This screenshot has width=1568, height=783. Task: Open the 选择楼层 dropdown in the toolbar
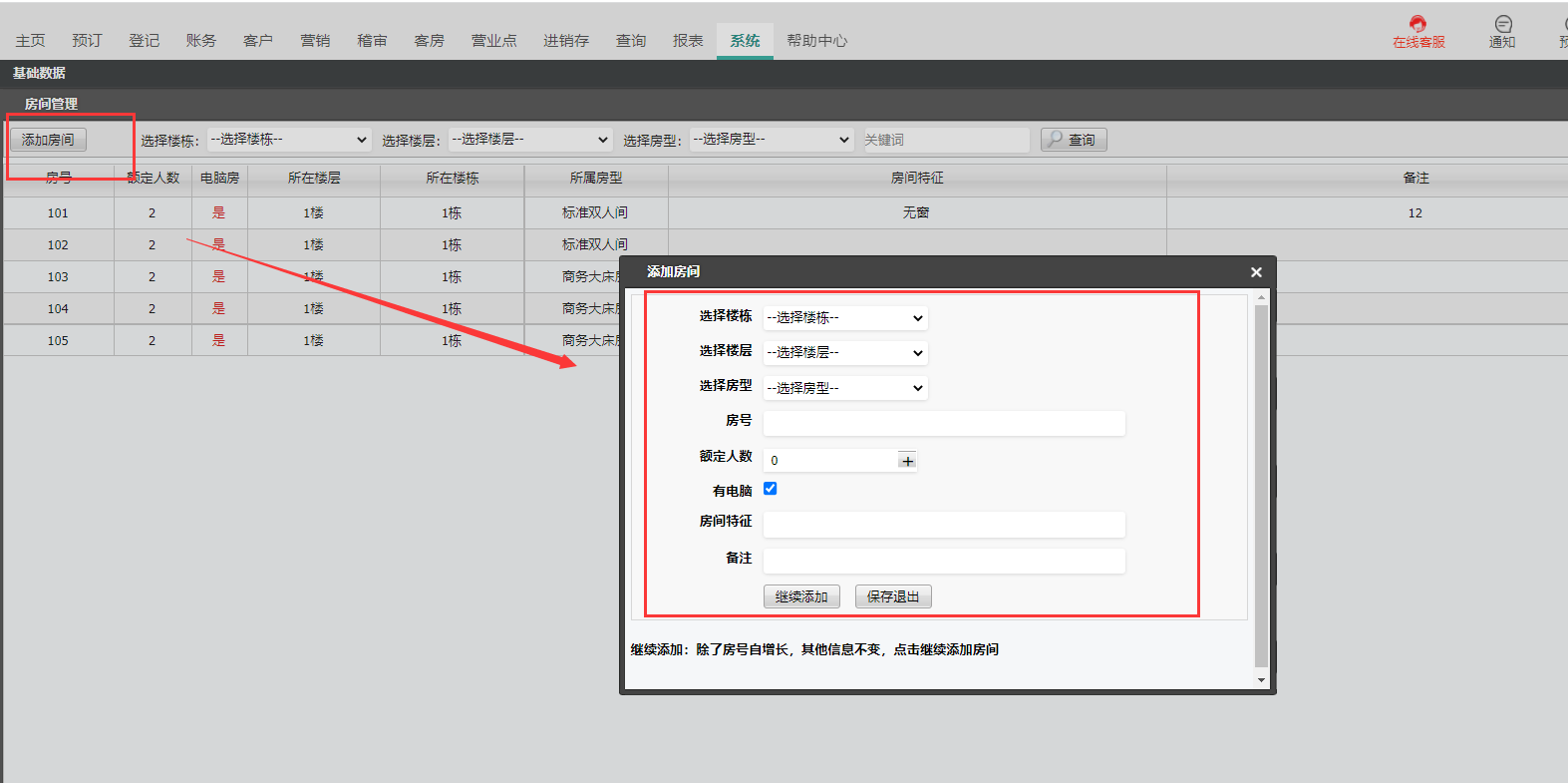[x=530, y=140]
